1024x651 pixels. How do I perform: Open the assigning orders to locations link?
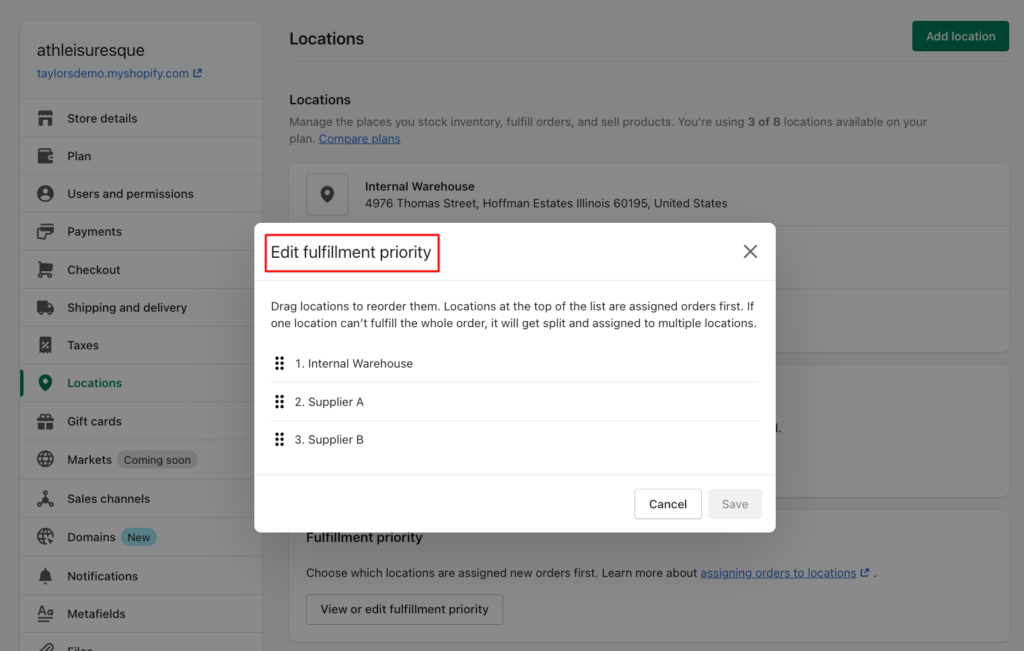click(x=776, y=572)
